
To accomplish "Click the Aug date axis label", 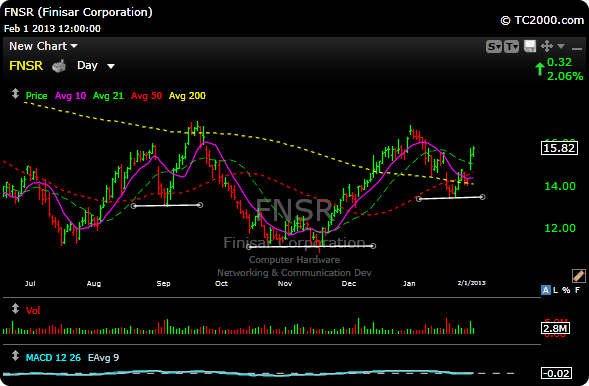I will click(94, 283).
